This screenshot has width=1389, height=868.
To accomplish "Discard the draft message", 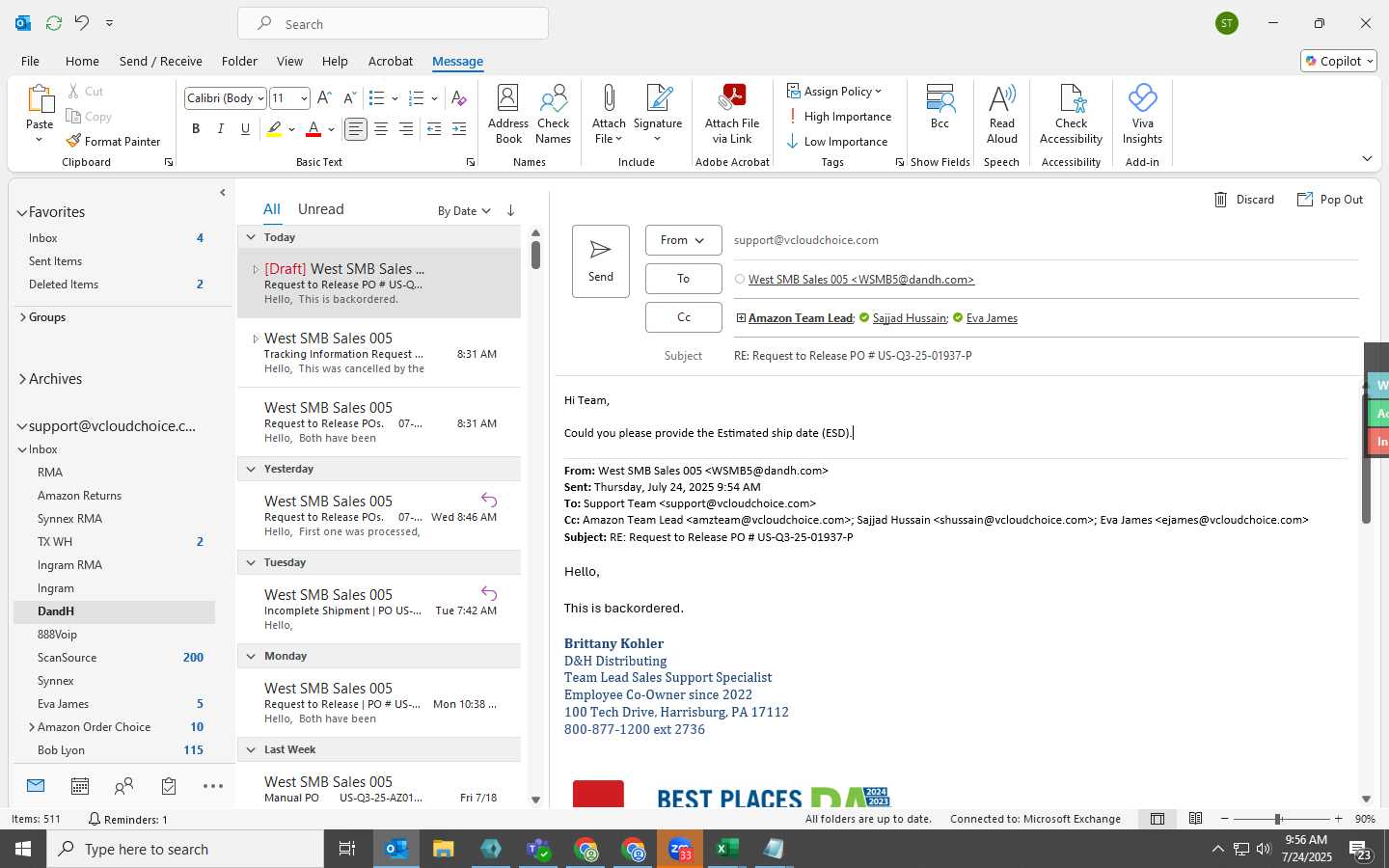I will pyautogui.click(x=1243, y=200).
